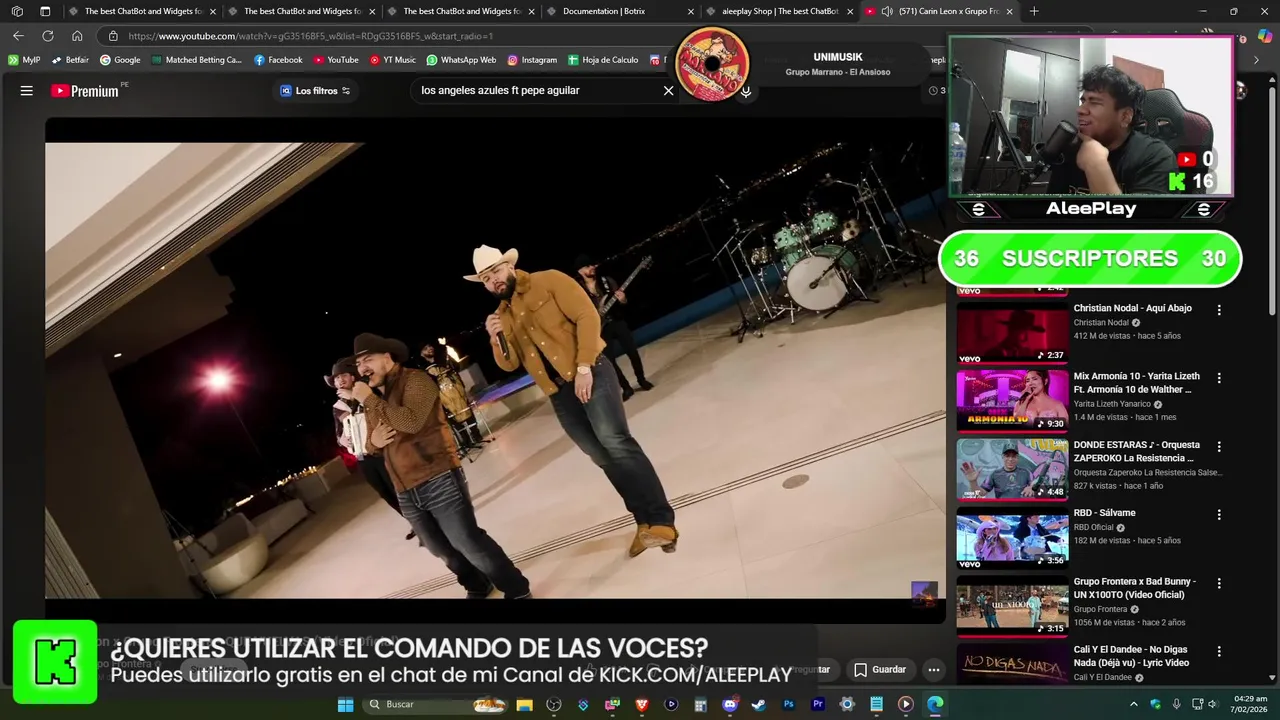
Task: Click the Guardar save button
Action: [x=880, y=670]
